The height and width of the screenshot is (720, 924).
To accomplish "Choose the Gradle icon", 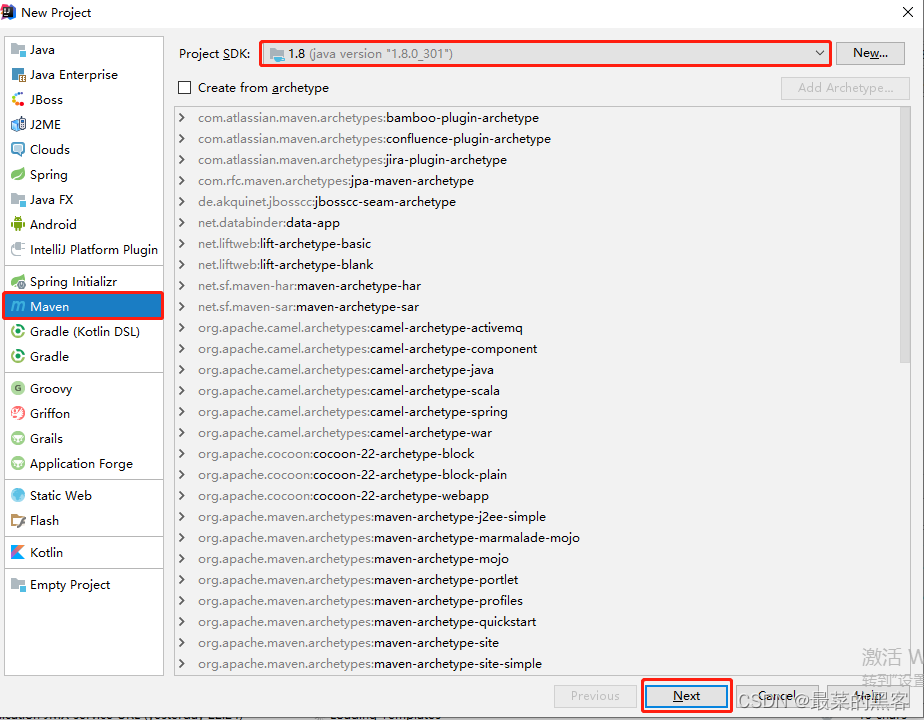I will pos(18,356).
